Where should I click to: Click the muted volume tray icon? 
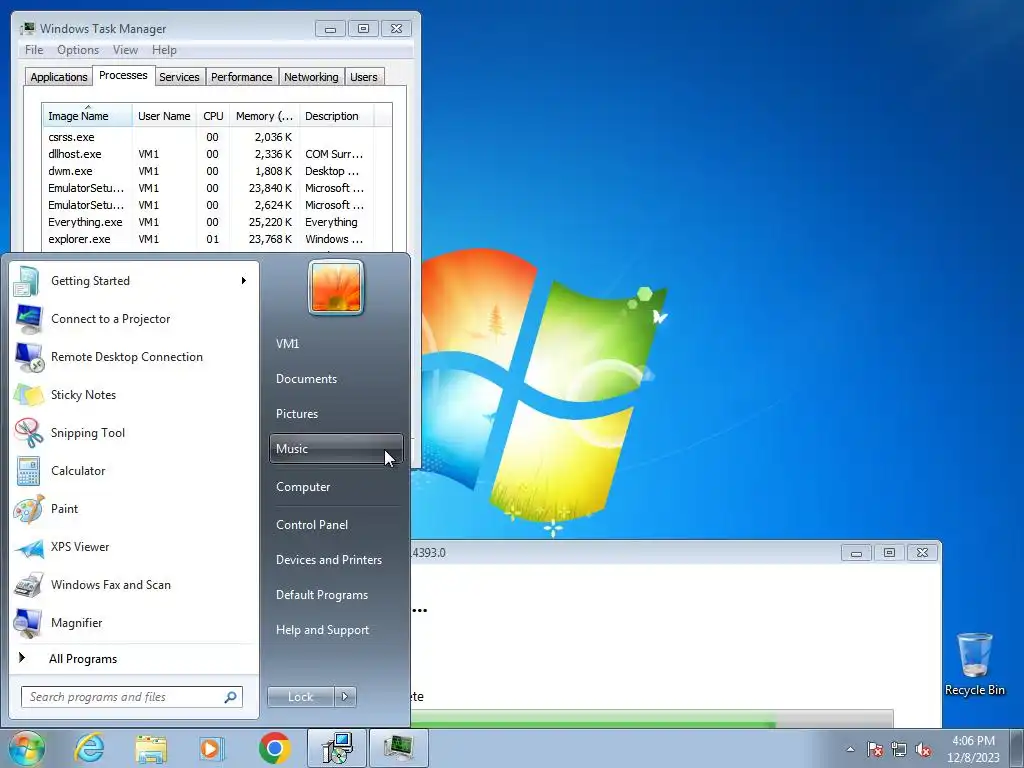[923, 749]
